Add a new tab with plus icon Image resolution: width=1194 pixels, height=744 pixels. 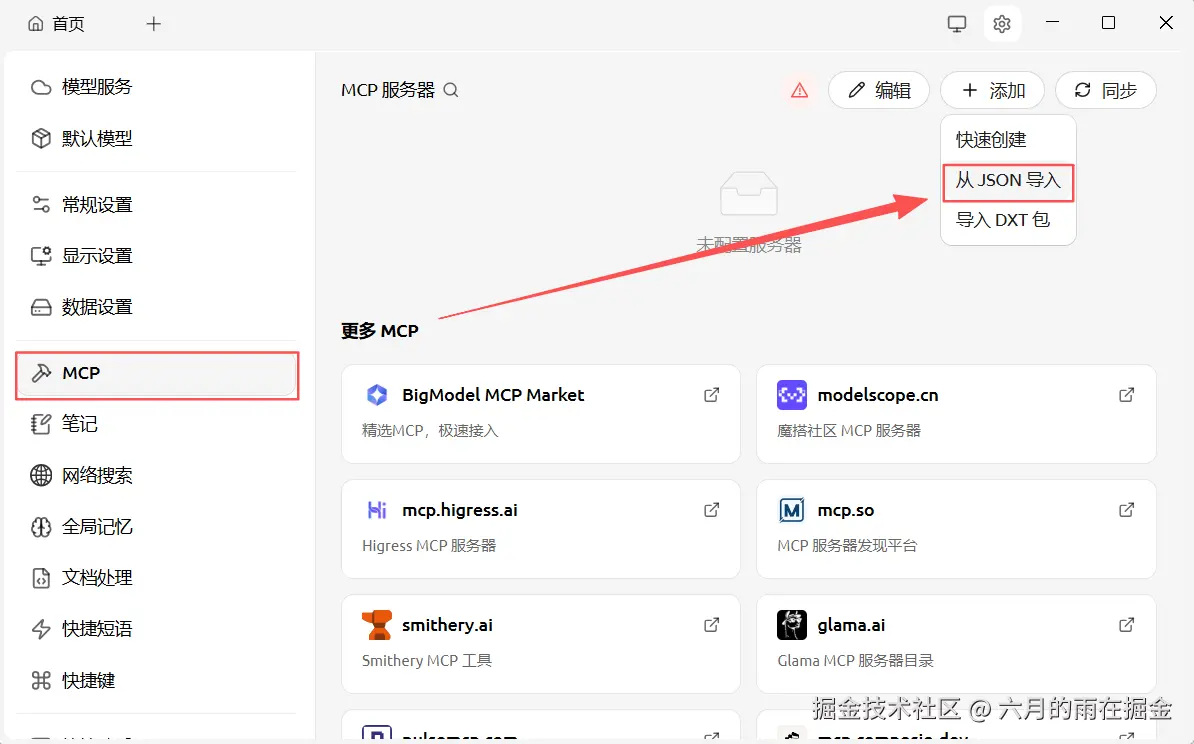(x=153, y=24)
